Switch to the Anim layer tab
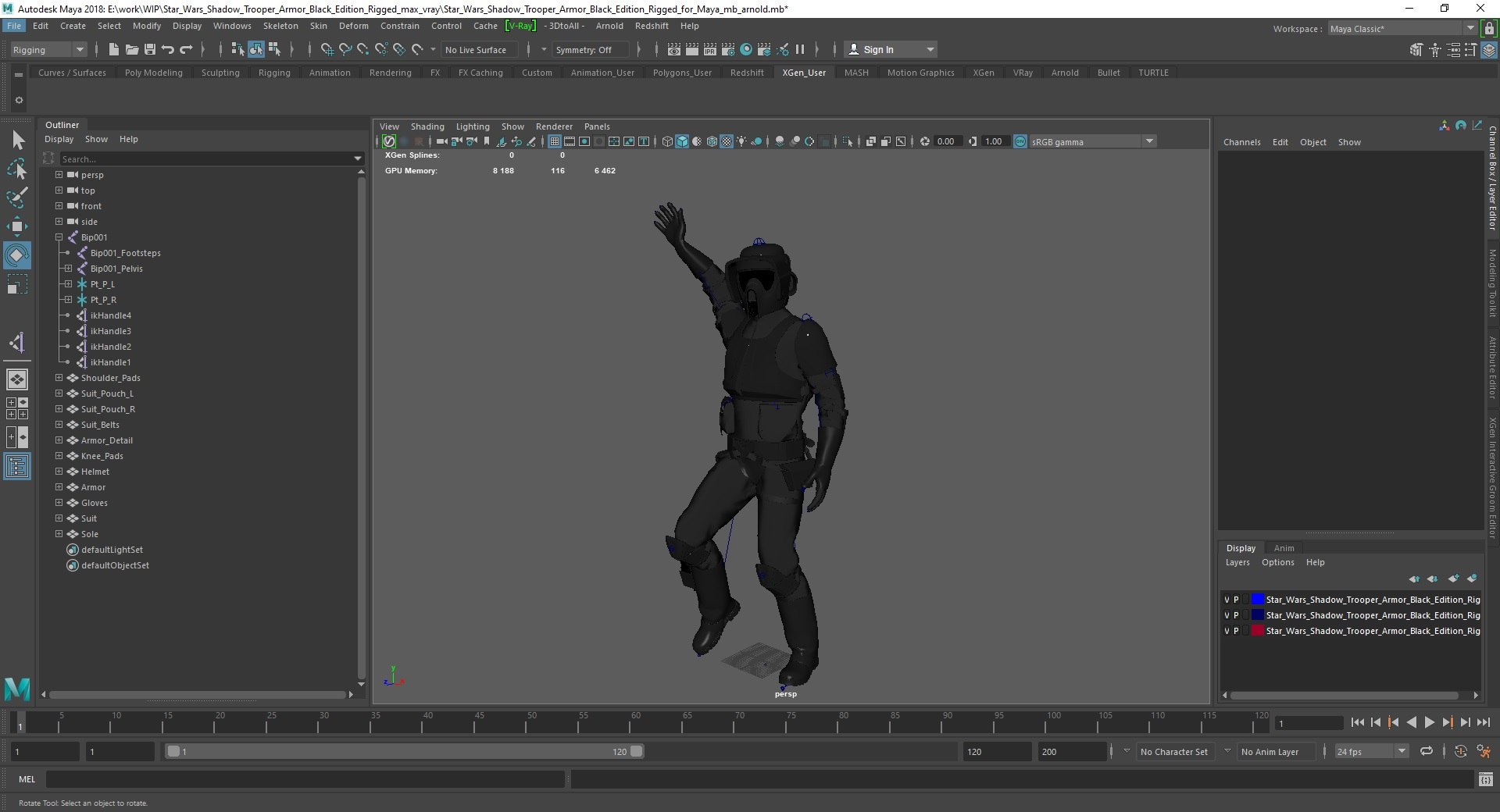The image size is (1500, 812). (x=1284, y=548)
